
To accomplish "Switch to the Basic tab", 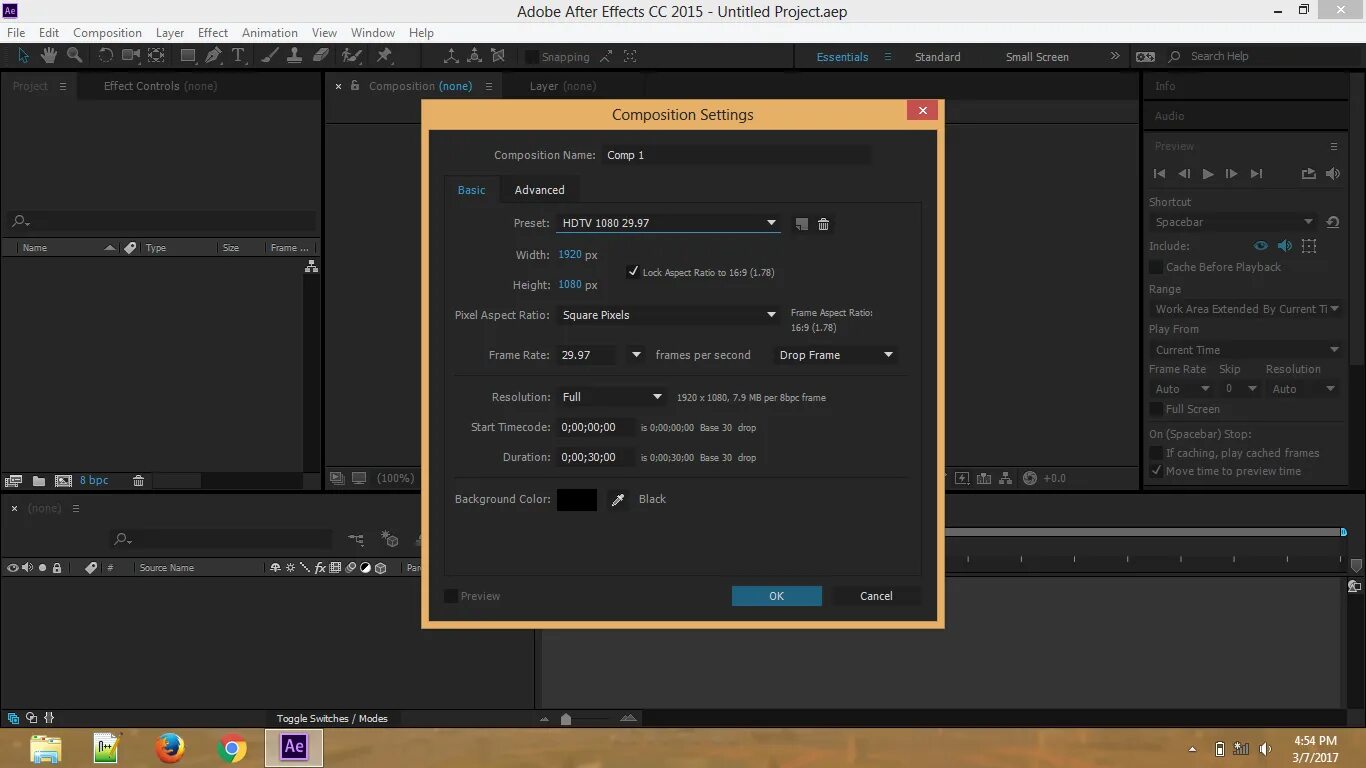I will (x=472, y=190).
